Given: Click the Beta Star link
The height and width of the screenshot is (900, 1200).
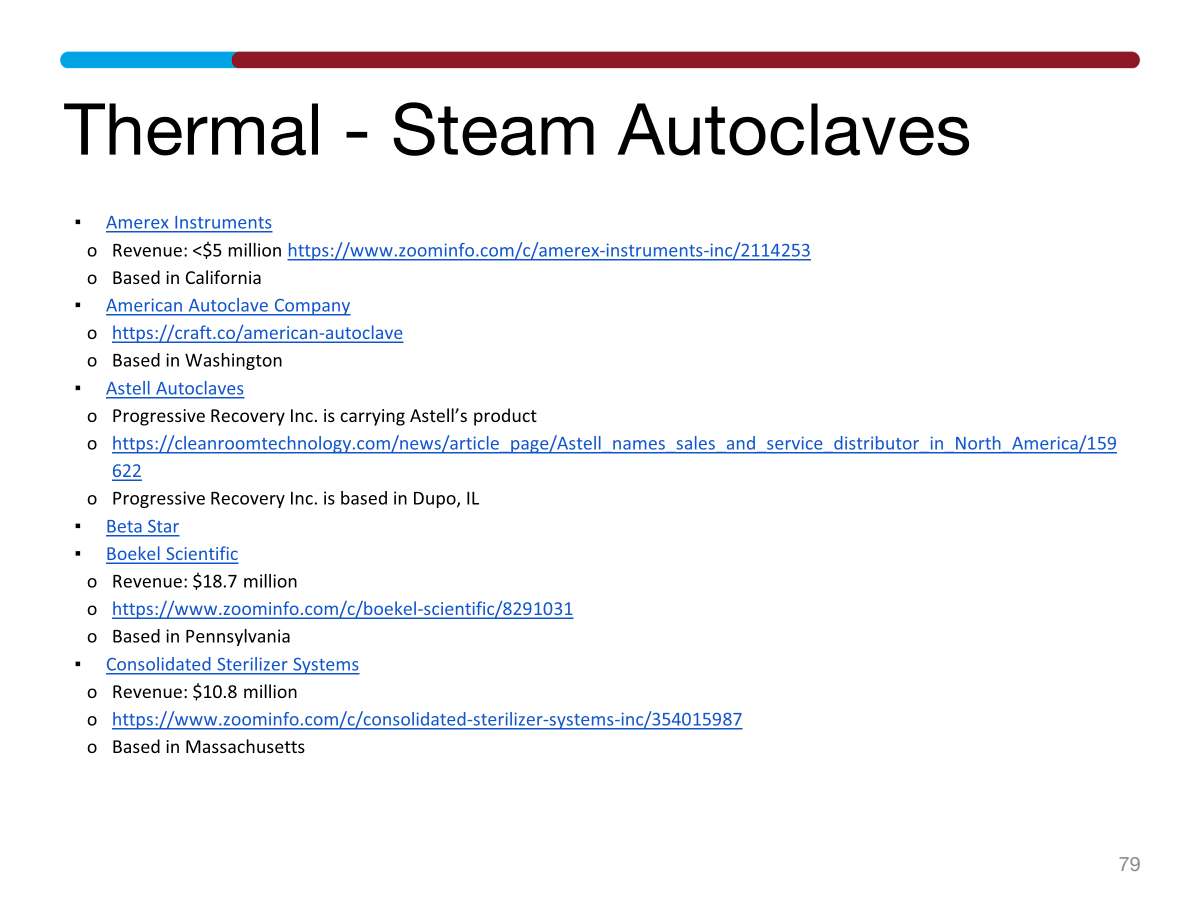Looking at the screenshot, I should pyautogui.click(x=143, y=526).
